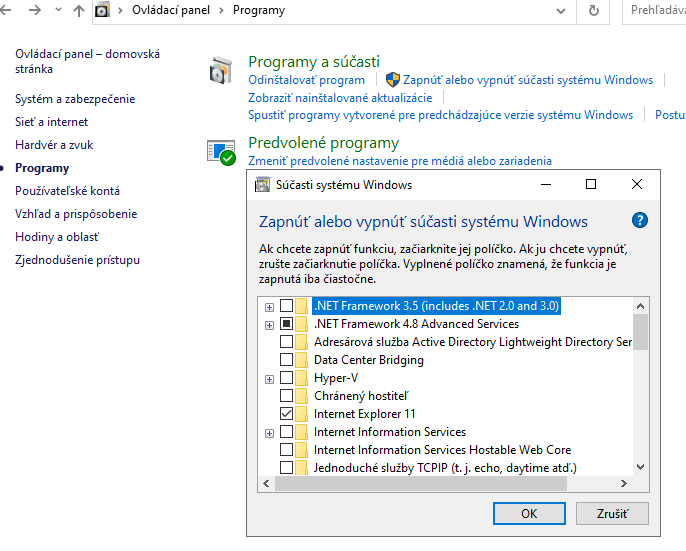686x551 pixels.
Task: Click Programy a súčasti icon
Action: pyautogui.click(x=221, y=70)
